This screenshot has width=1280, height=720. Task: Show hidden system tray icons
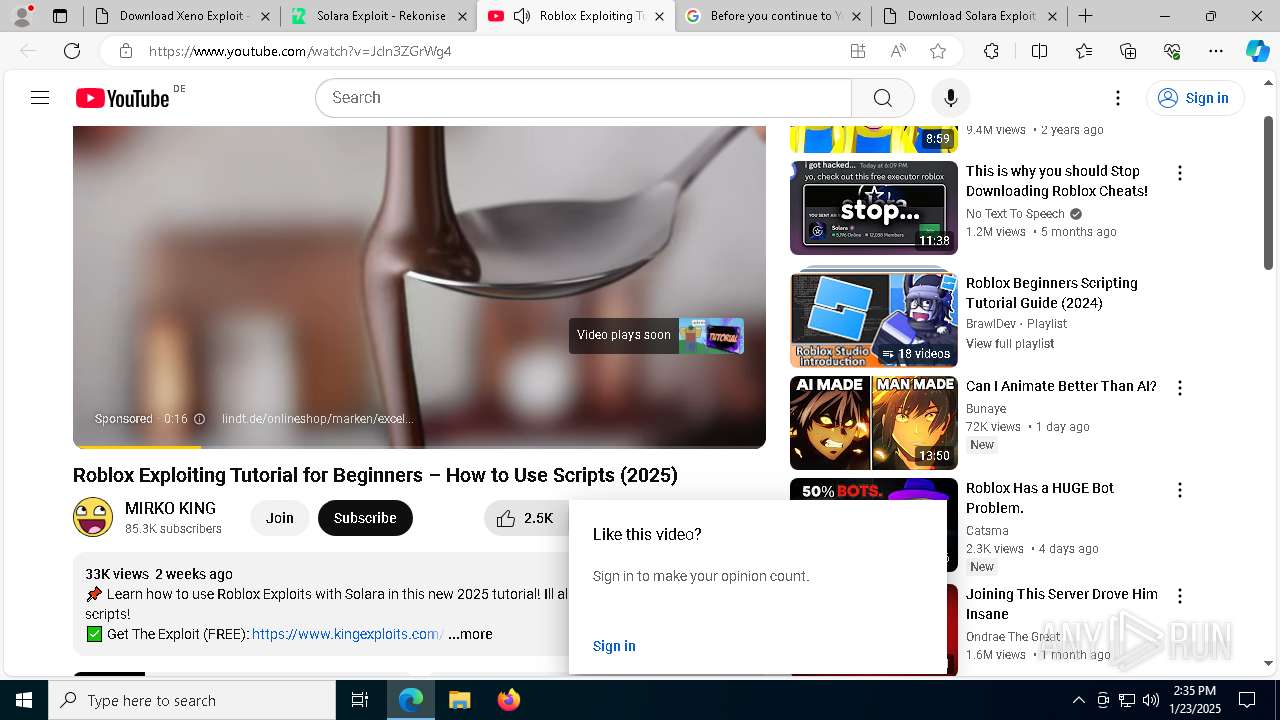click(x=1078, y=700)
